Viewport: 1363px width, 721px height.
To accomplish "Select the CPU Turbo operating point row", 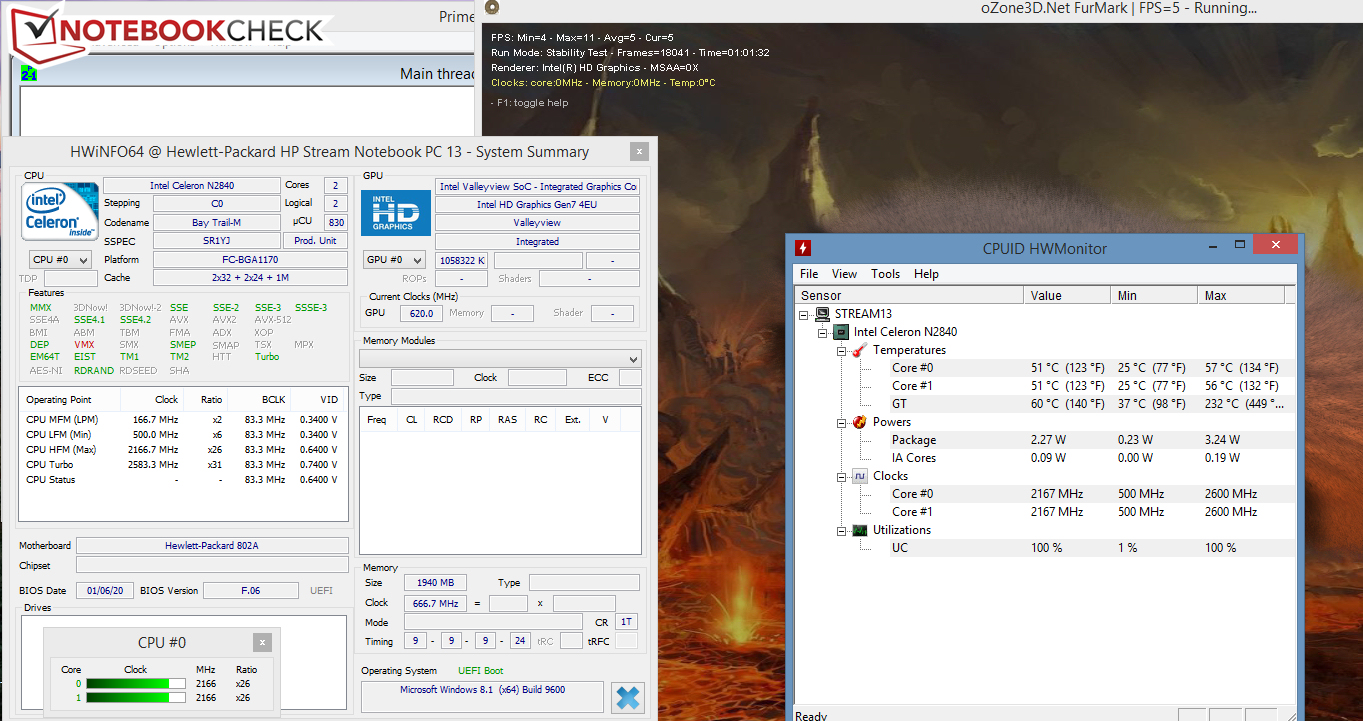I will pyautogui.click(x=183, y=465).
